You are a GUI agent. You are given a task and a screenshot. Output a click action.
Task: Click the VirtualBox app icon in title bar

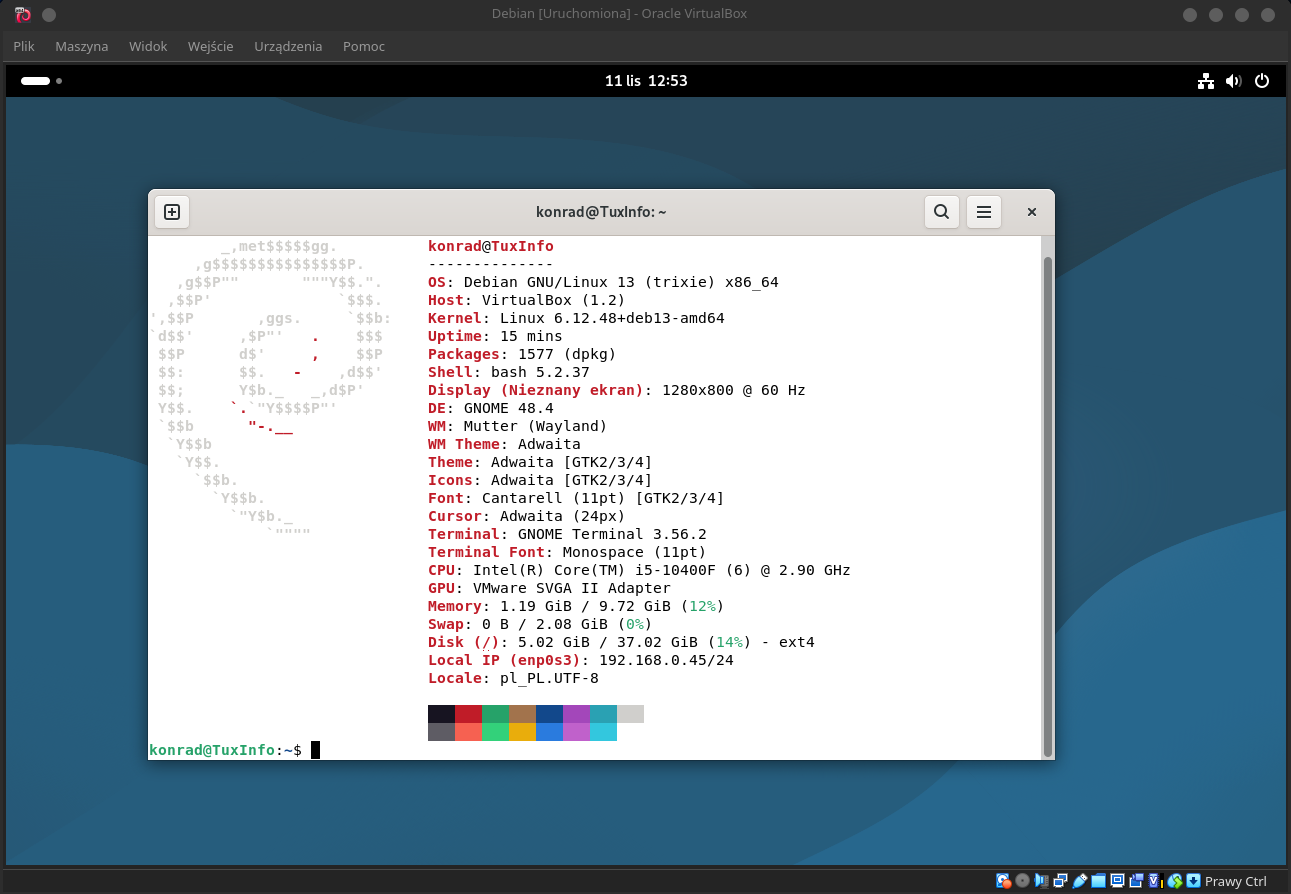click(x=23, y=14)
